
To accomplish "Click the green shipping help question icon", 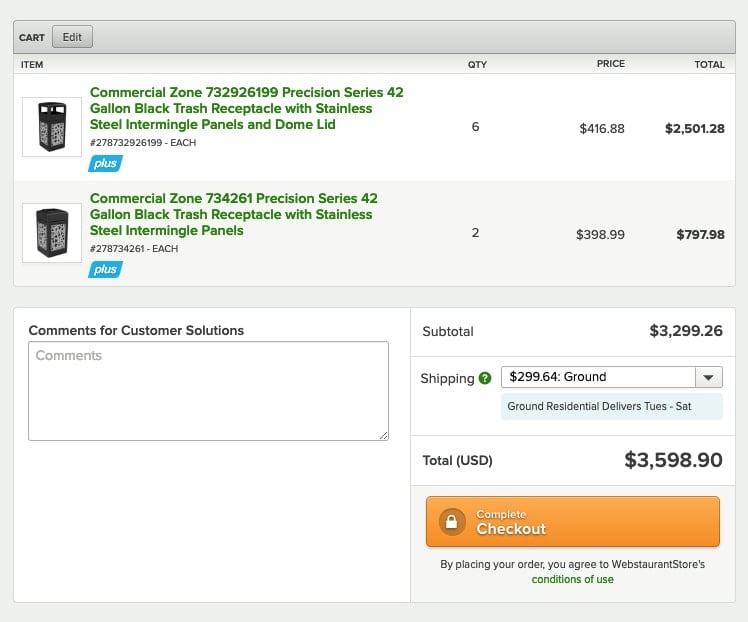I will click(x=485, y=378).
